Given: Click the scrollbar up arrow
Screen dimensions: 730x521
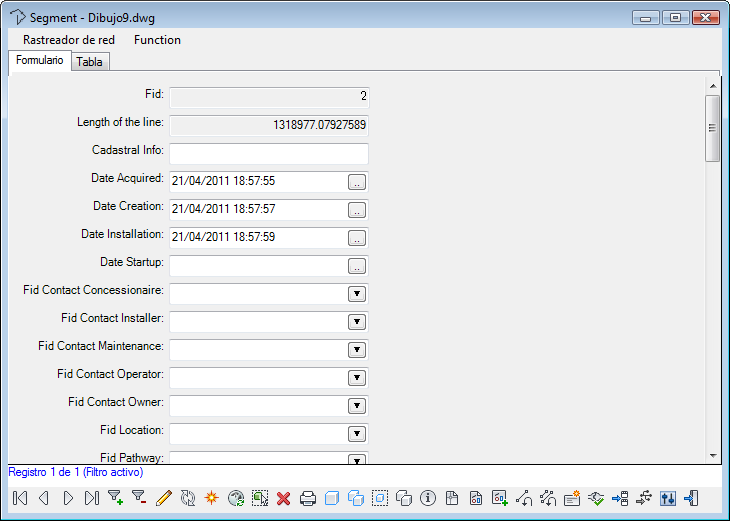Looking at the screenshot, I should click(713, 86).
